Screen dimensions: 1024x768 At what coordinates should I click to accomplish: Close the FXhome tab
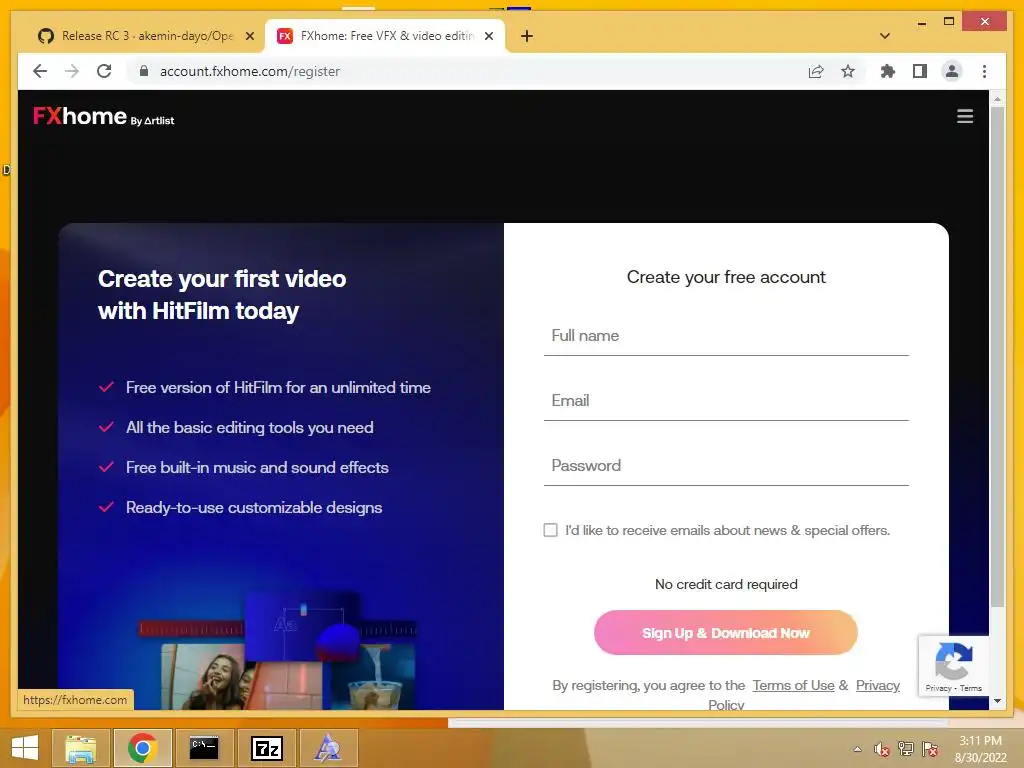tap(488, 36)
